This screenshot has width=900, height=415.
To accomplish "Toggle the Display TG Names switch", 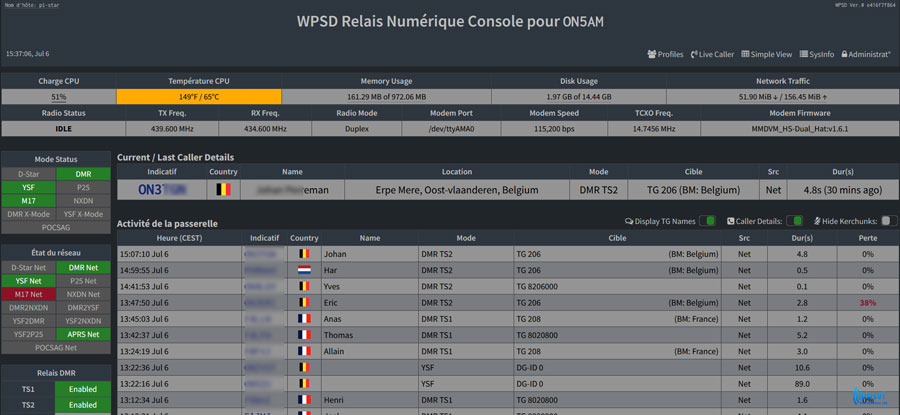I will click(707, 221).
